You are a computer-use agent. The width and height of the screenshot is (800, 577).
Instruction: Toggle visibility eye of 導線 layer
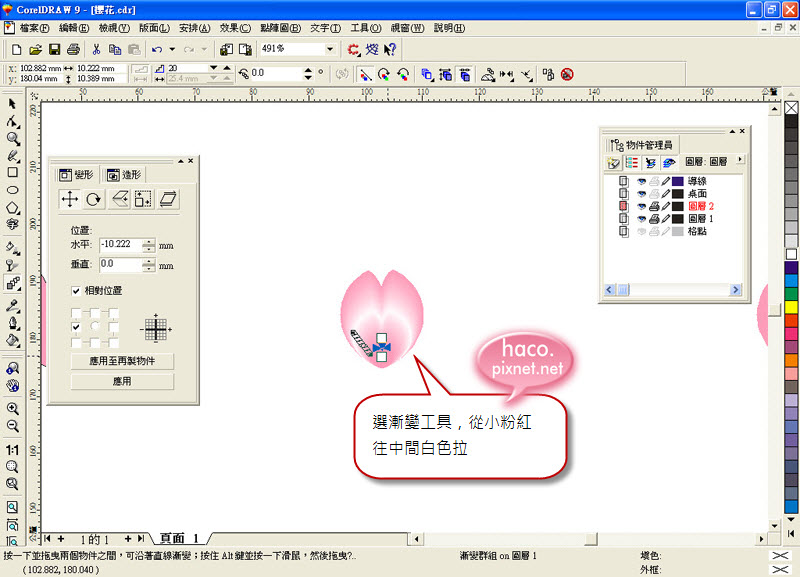pyautogui.click(x=641, y=181)
